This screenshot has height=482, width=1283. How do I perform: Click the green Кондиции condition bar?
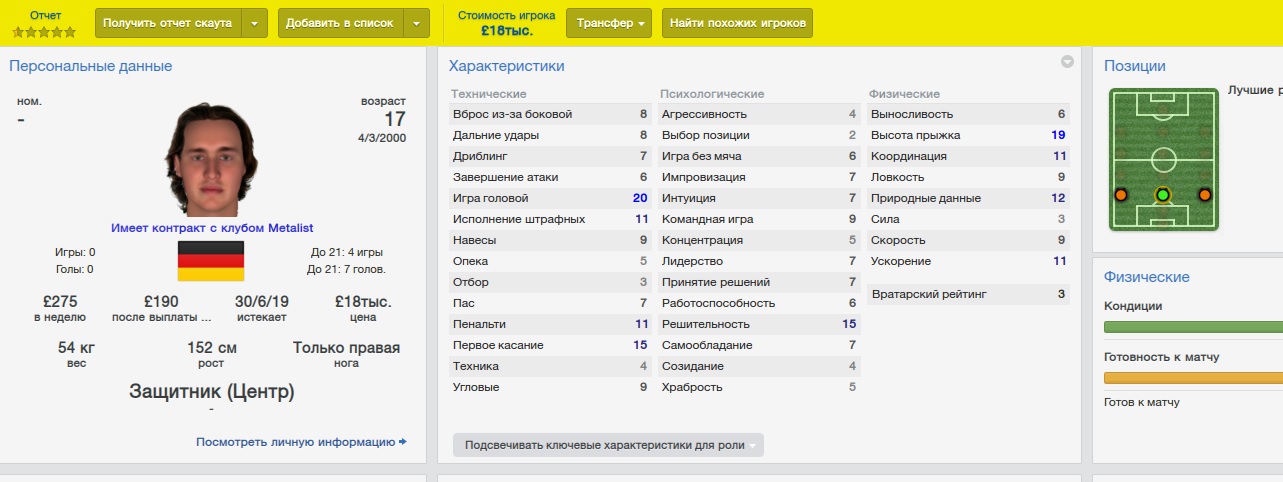(x=1192, y=326)
